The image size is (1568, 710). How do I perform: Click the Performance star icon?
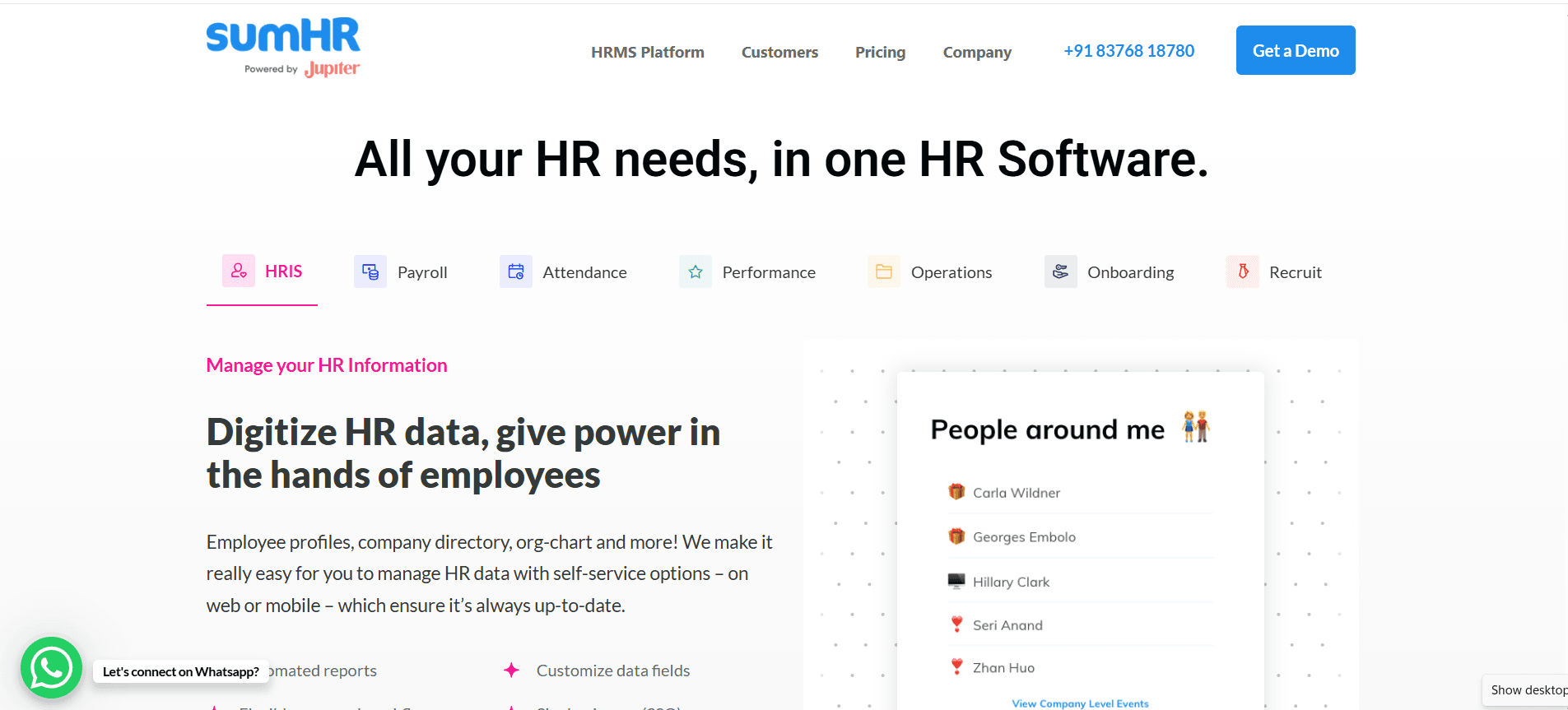696,271
